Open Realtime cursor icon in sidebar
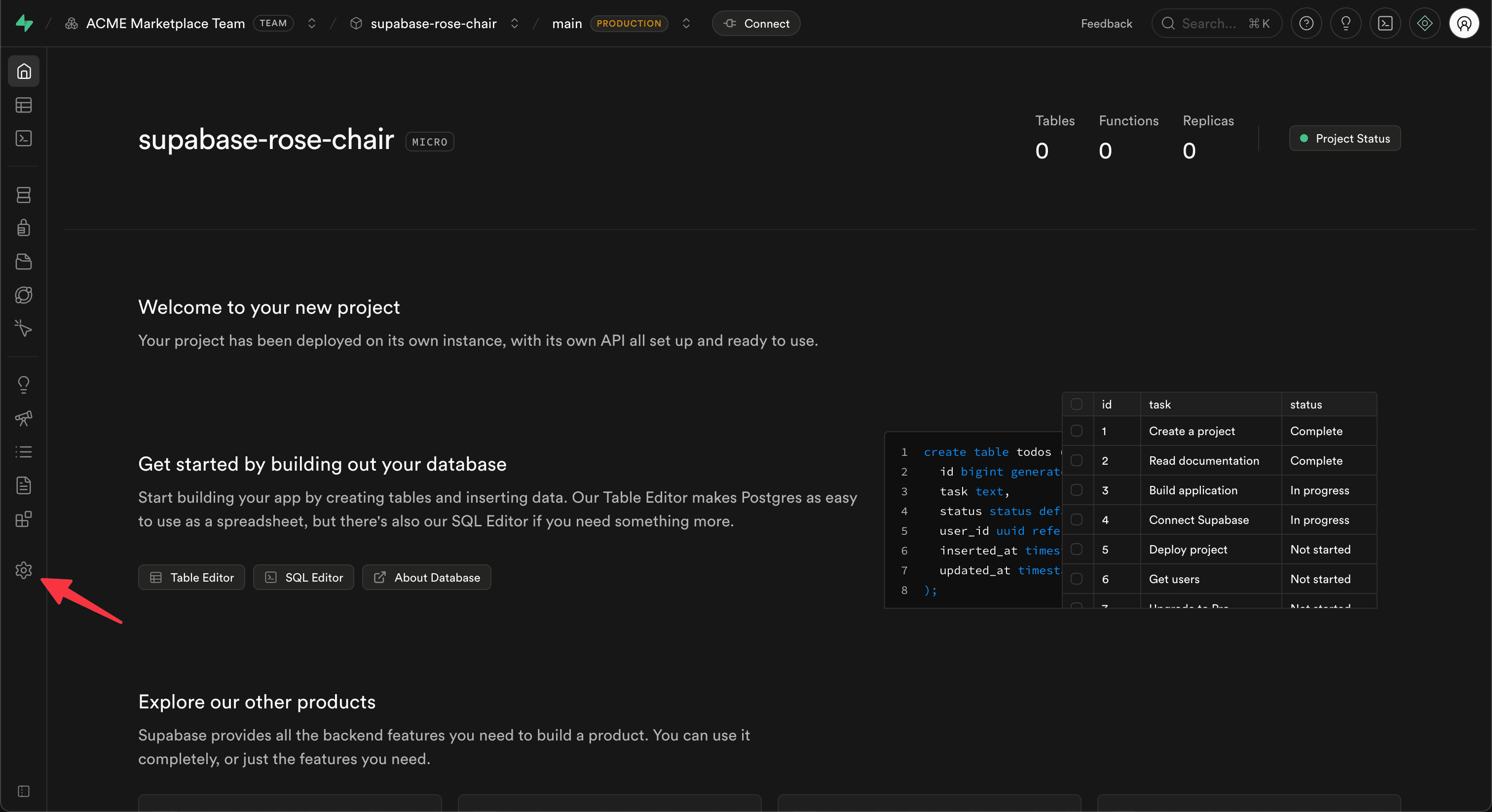1492x812 pixels. pos(24,329)
